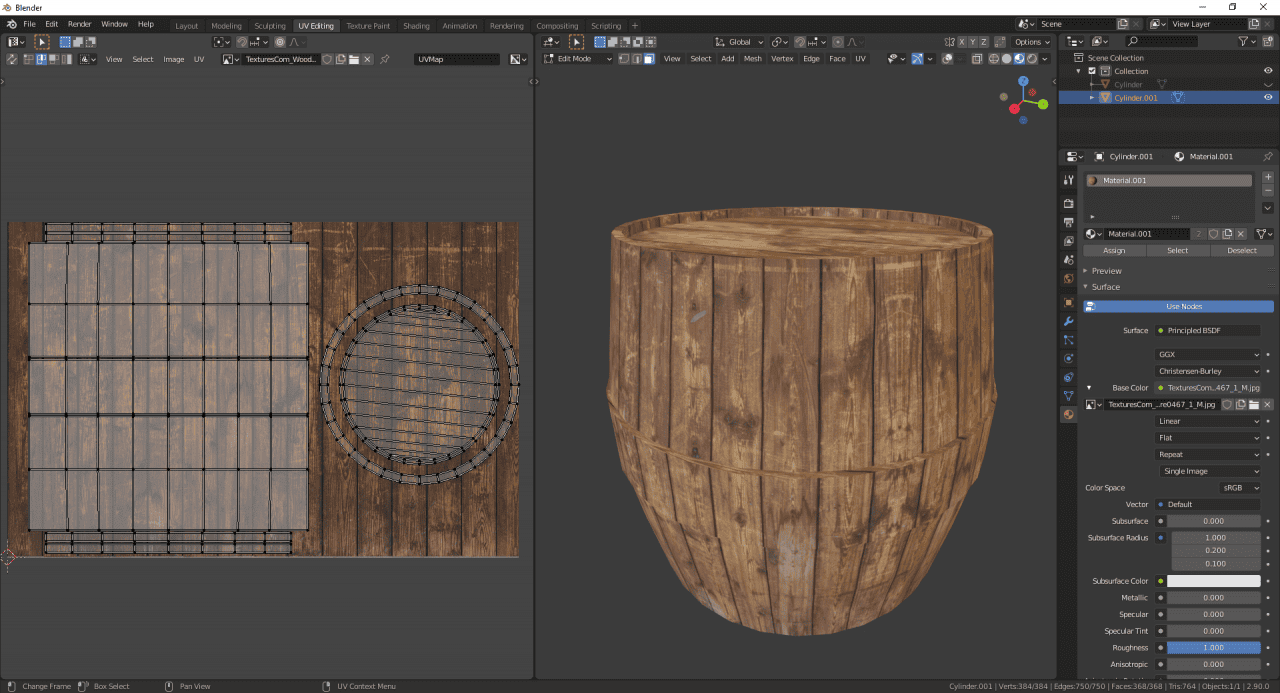Click the Assign material button
1280x693 pixels.
coord(1114,250)
